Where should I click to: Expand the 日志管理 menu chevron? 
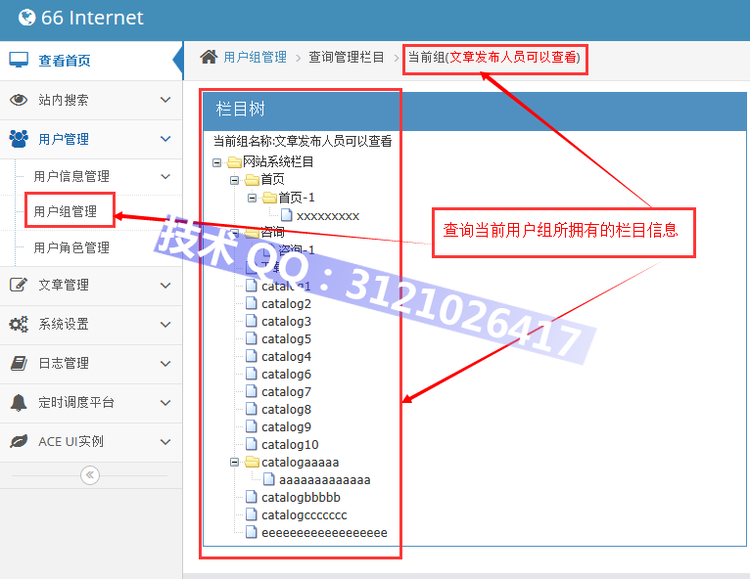(x=165, y=364)
